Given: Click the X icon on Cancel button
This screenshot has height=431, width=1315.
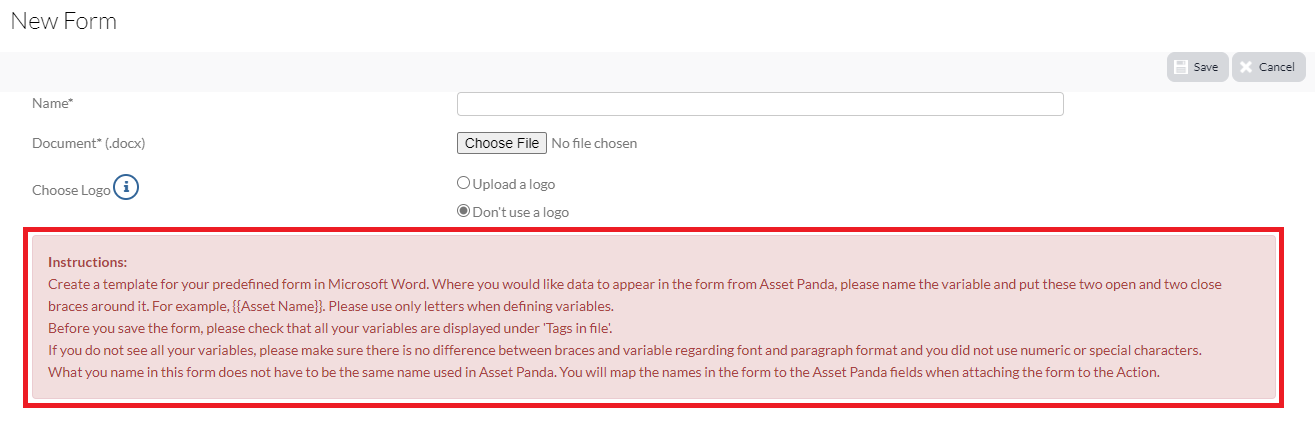Looking at the screenshot, I should 1246,67.
